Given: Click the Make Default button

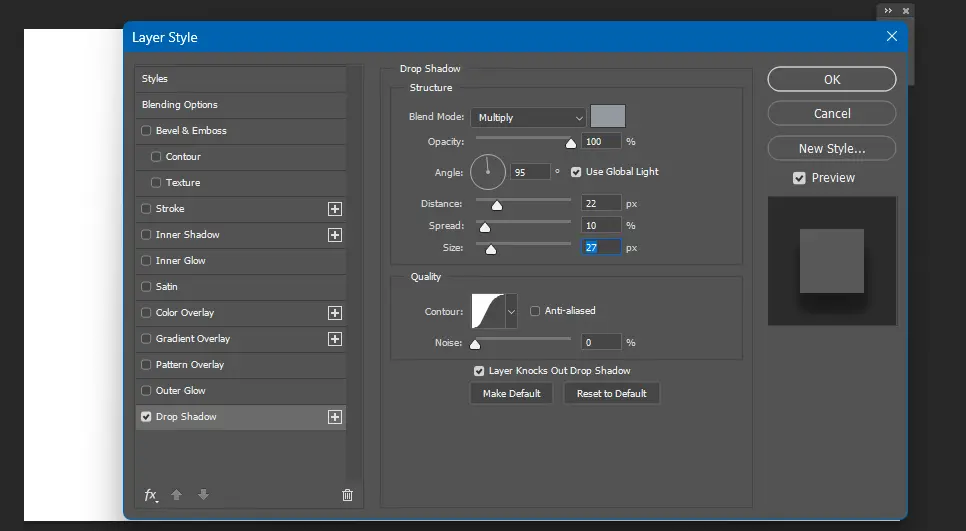Looking at the screenshot, I should 511,394.
